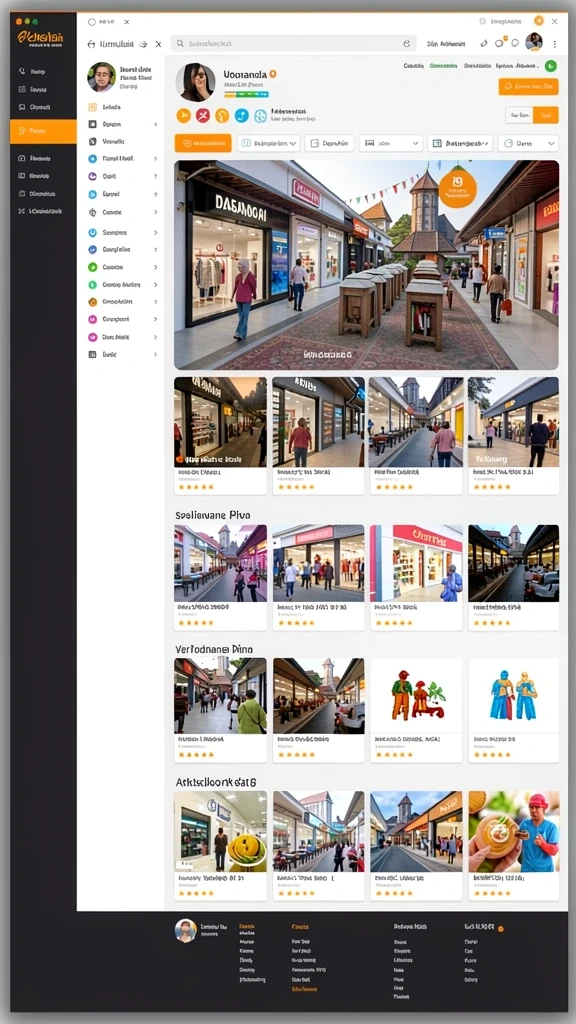Click the light-blue clock circle icon in profile row
Screen dimensions: 576x1024
point(261,116)
